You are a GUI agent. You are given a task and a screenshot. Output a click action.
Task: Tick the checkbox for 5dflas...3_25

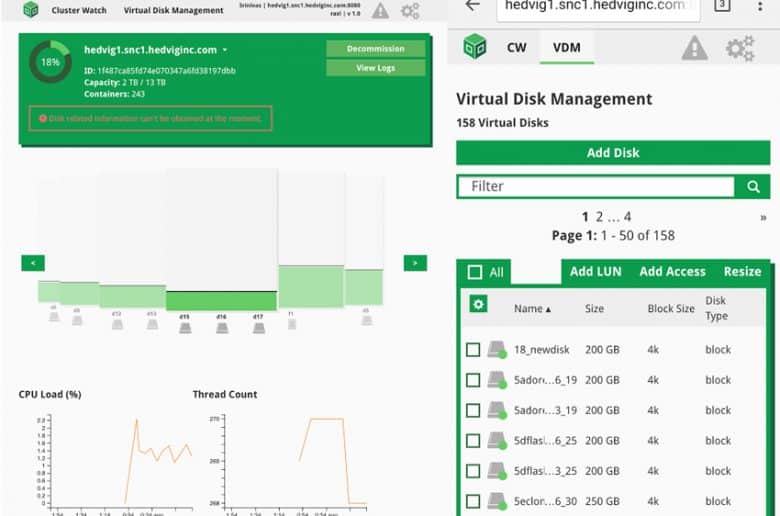point(473,471)
